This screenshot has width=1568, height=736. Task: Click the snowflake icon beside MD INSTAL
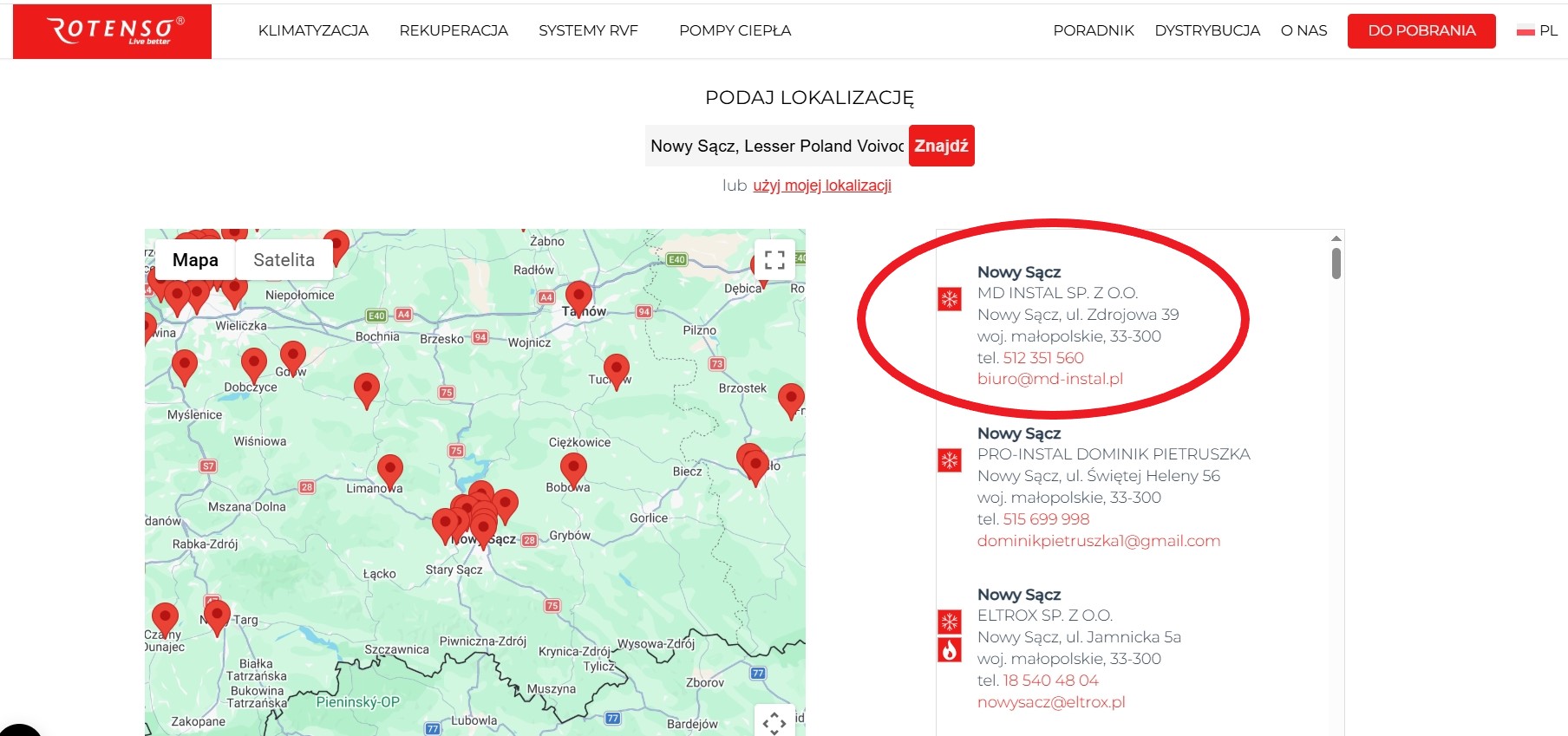point(950,299)
